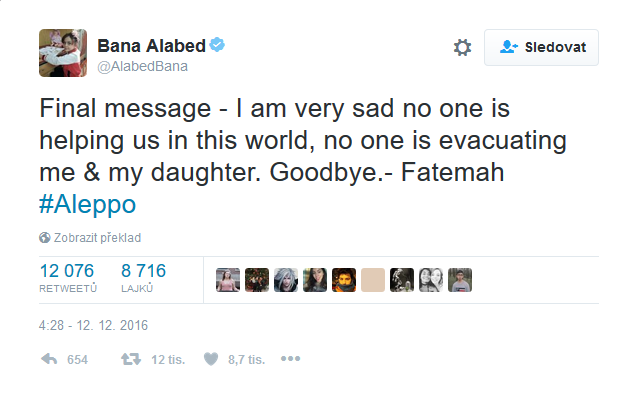Viewport: 637px width, 398px height.
Task: Open the last avatar in likers row
Action: [x=460, y=280]
